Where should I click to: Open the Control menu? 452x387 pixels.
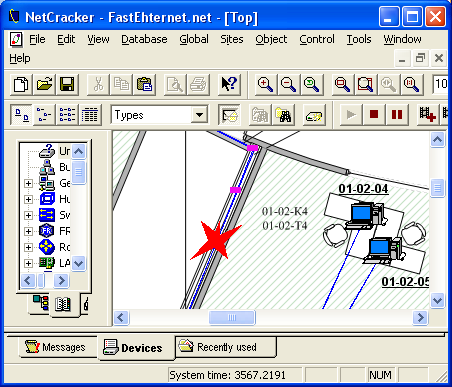pos(317,39)
